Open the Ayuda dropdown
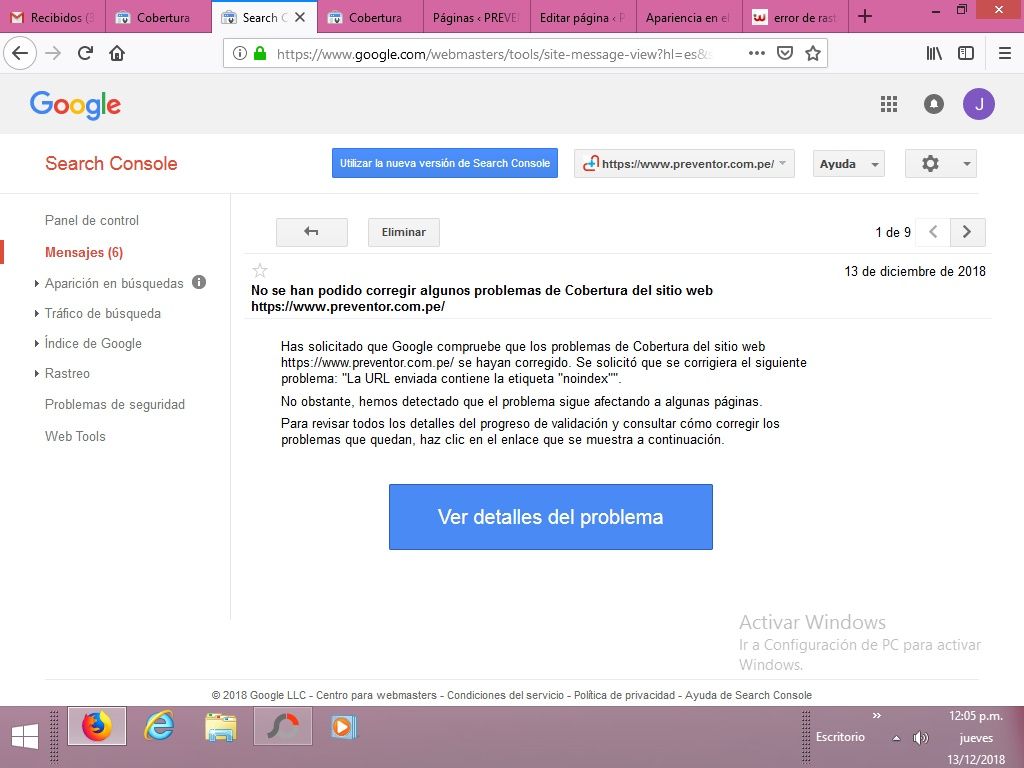Image resolution: width=1024 pixels, height=768 pixels. click(848, 164)
